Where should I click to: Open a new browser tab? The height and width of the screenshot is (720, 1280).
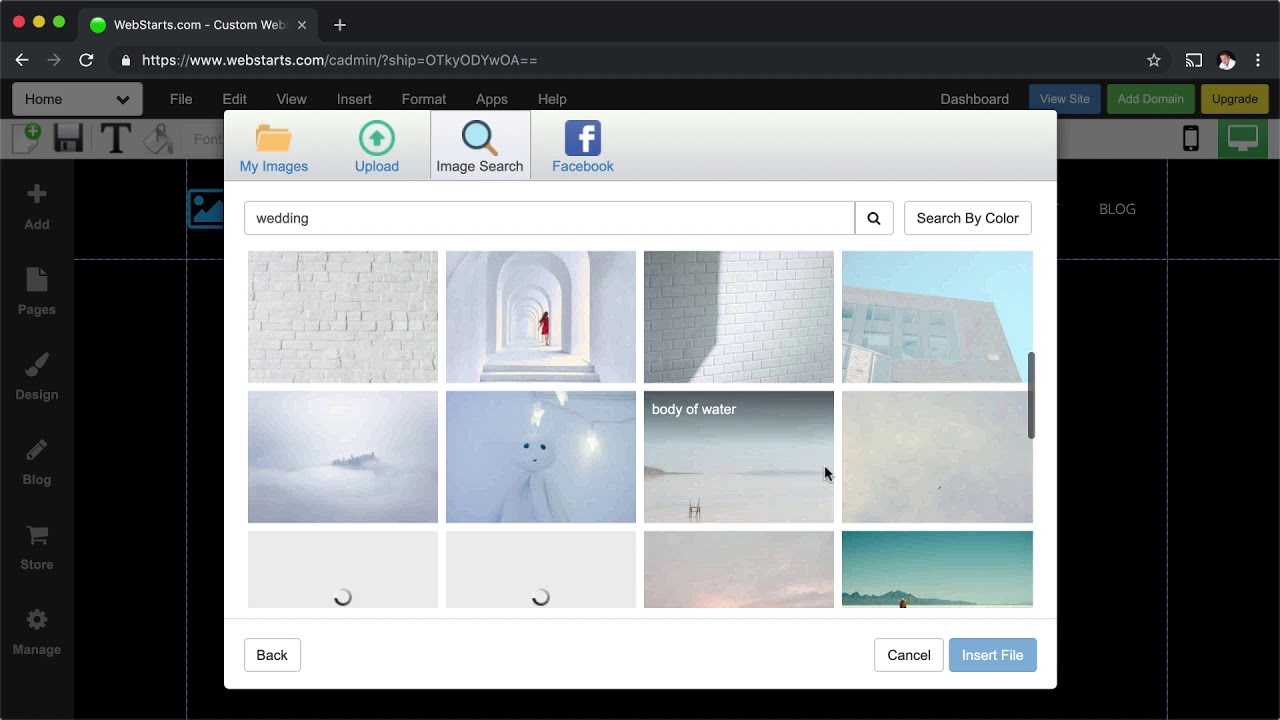pyautogui.click(x=340, y=25)
